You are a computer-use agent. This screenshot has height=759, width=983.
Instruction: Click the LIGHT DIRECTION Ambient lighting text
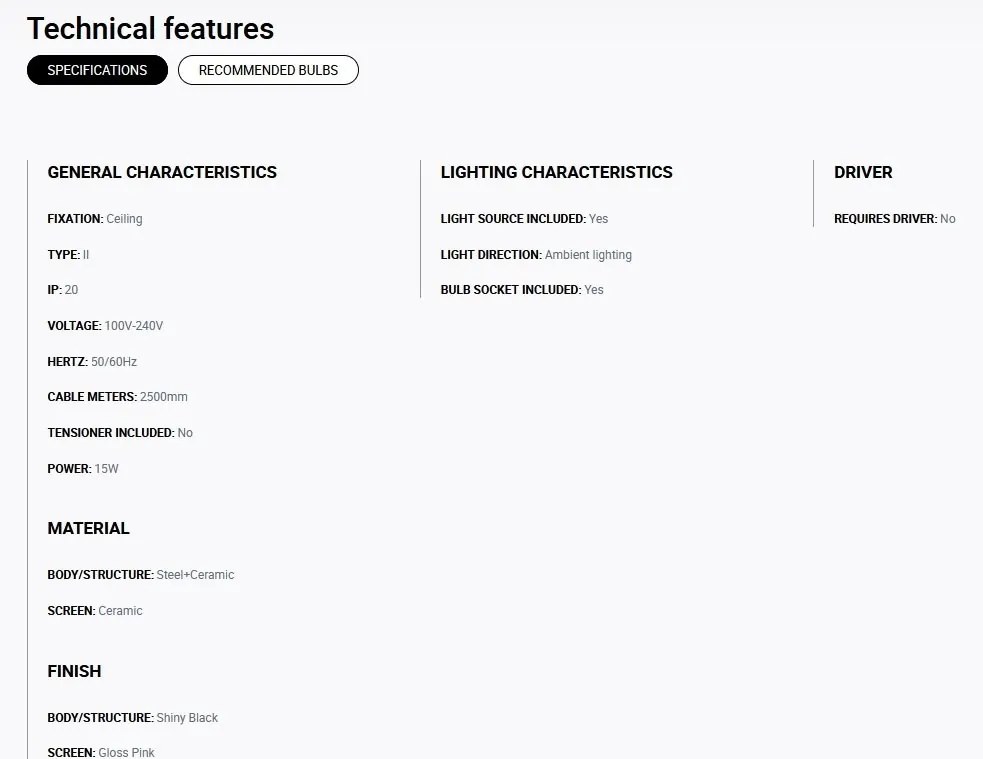(x=588, y=255)
